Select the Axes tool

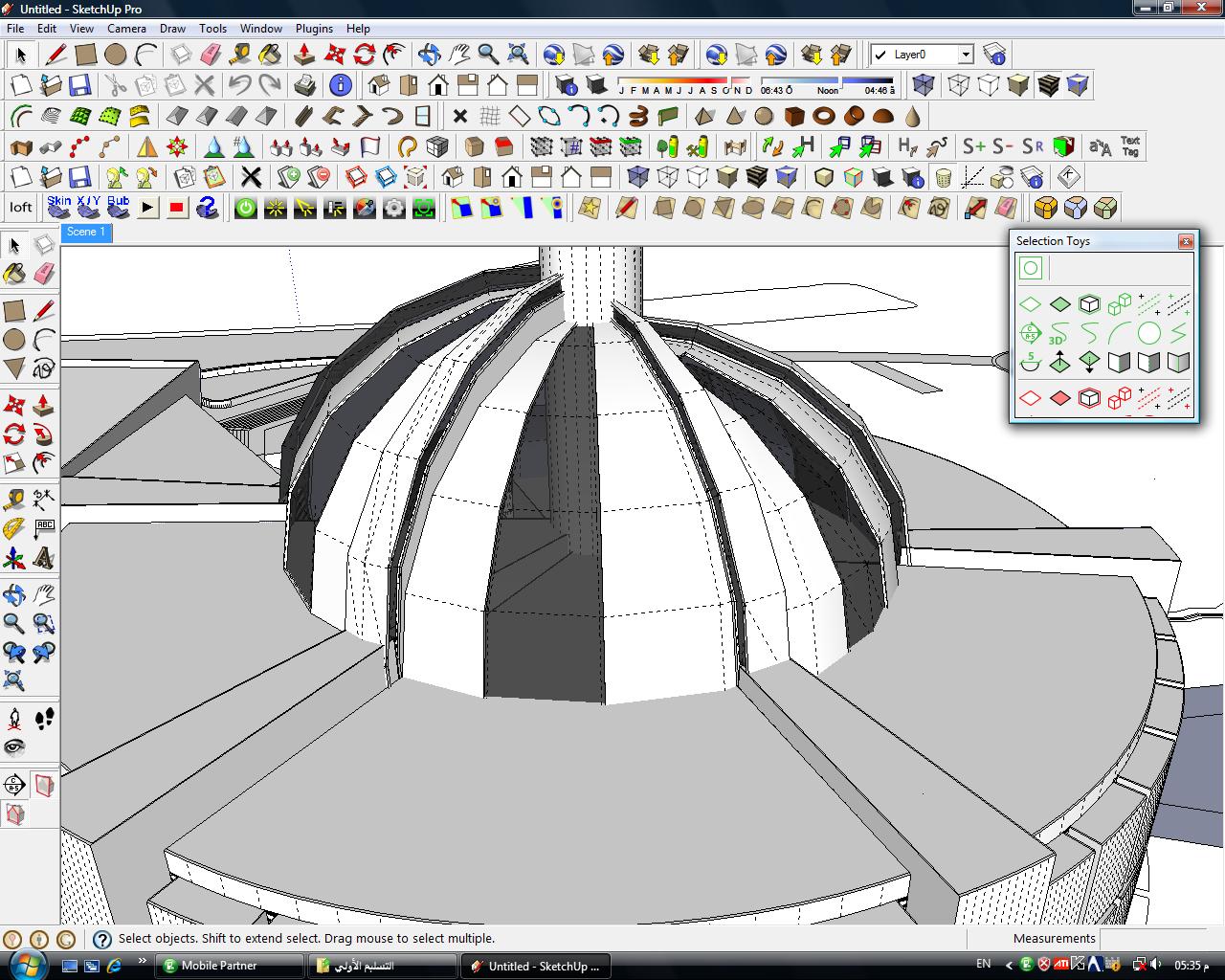pos(14,557)
